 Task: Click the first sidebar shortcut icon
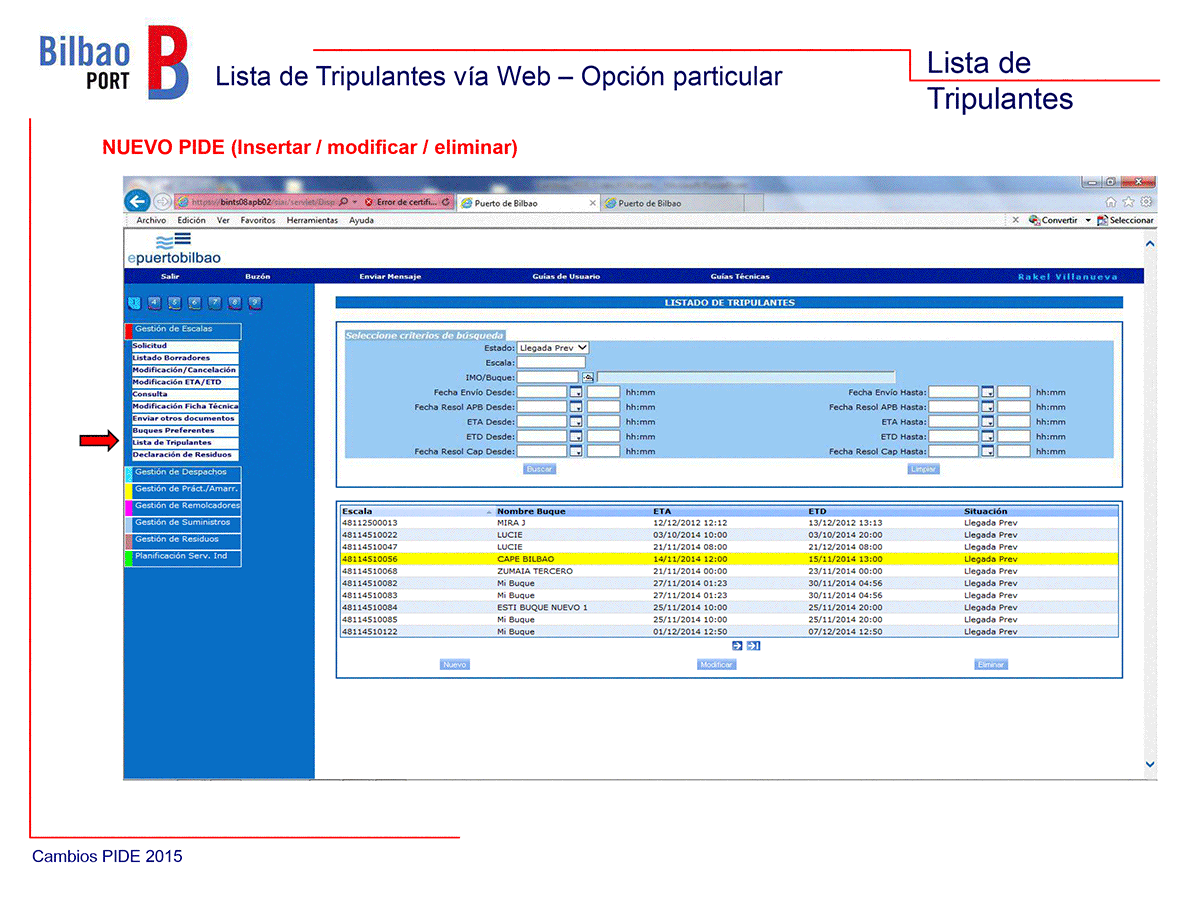pyautogui.click(x=135, y=303)
